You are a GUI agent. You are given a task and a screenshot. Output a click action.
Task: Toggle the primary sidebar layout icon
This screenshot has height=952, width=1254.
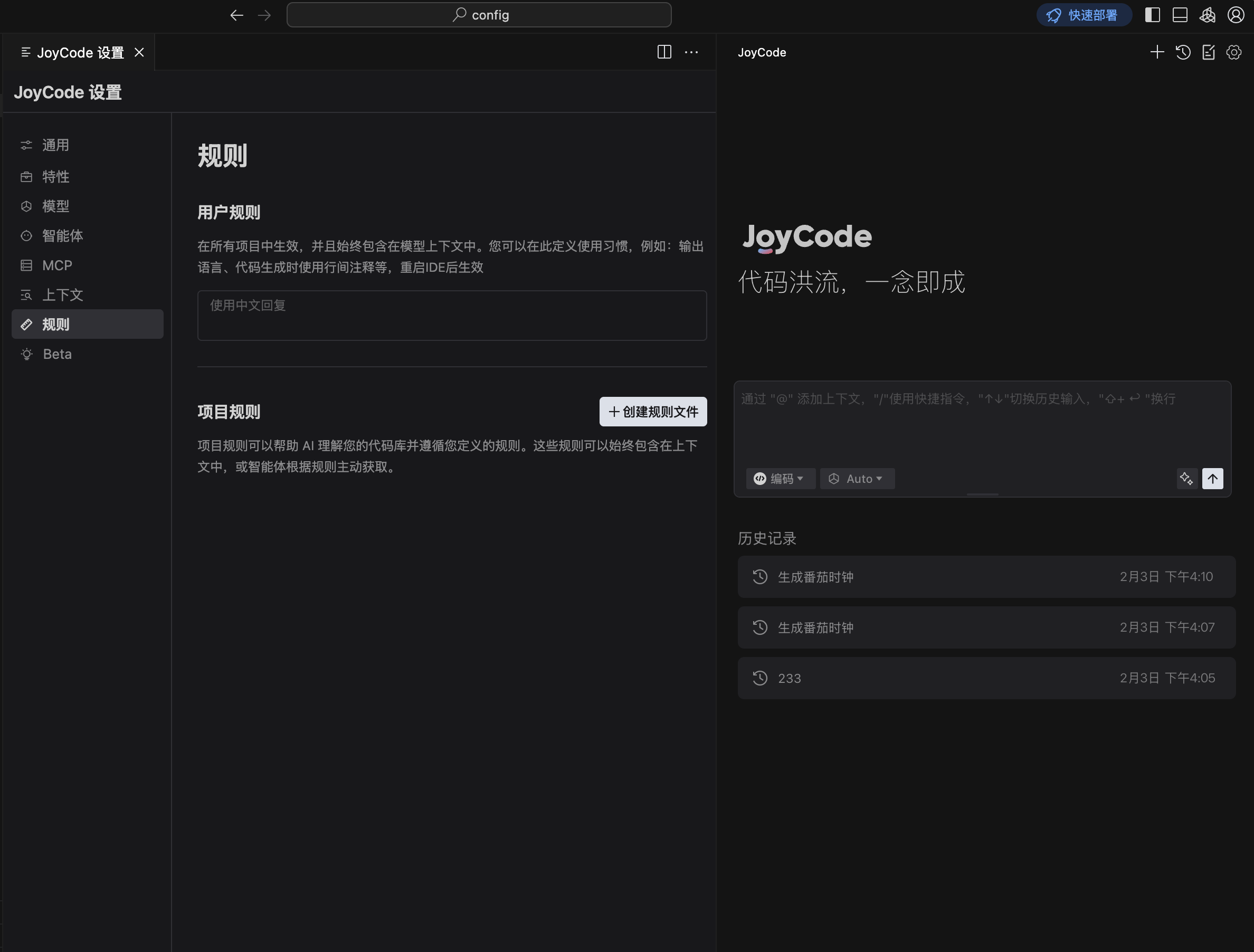[1153, 15]
